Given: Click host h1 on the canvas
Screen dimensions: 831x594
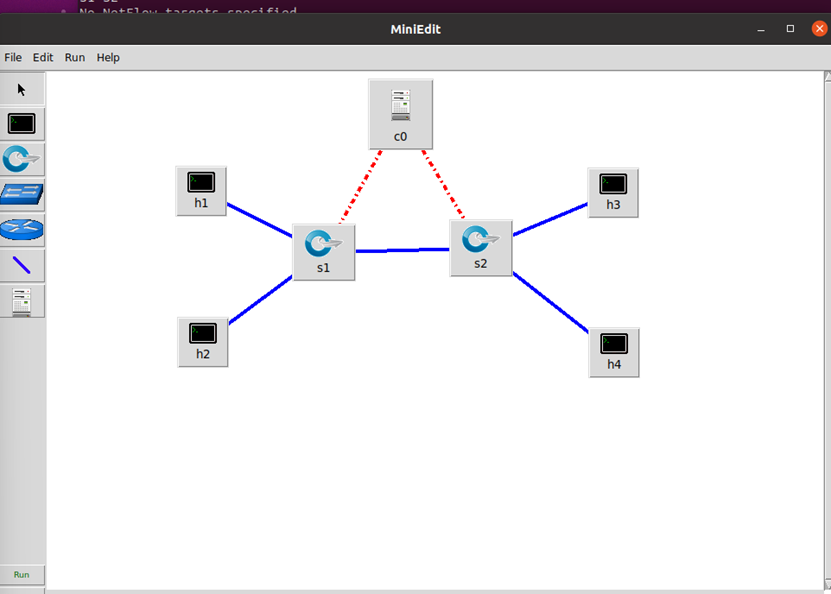Looking at the screenshot, I should (x=201, y=191).
